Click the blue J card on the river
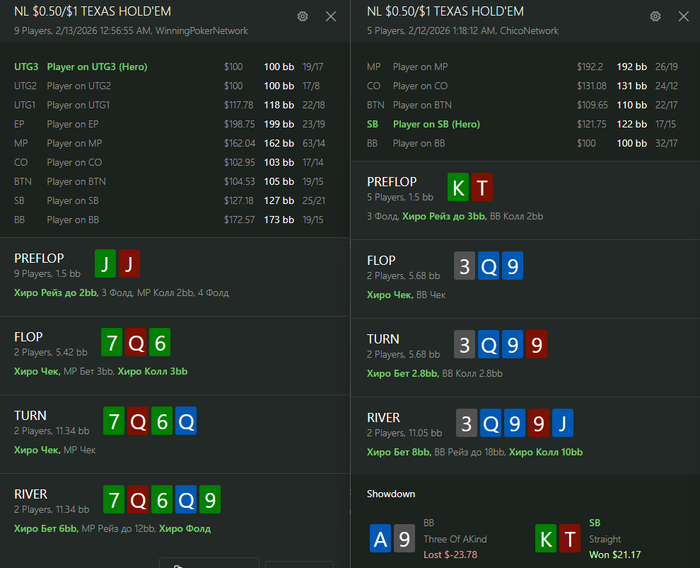This screenshot has width=700, height=568. pyautogui.click(x=563, y=423)
